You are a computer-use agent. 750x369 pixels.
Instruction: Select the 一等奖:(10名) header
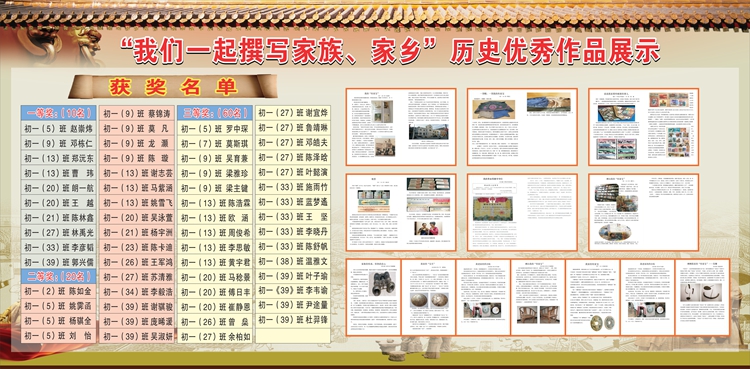point(58,113)
